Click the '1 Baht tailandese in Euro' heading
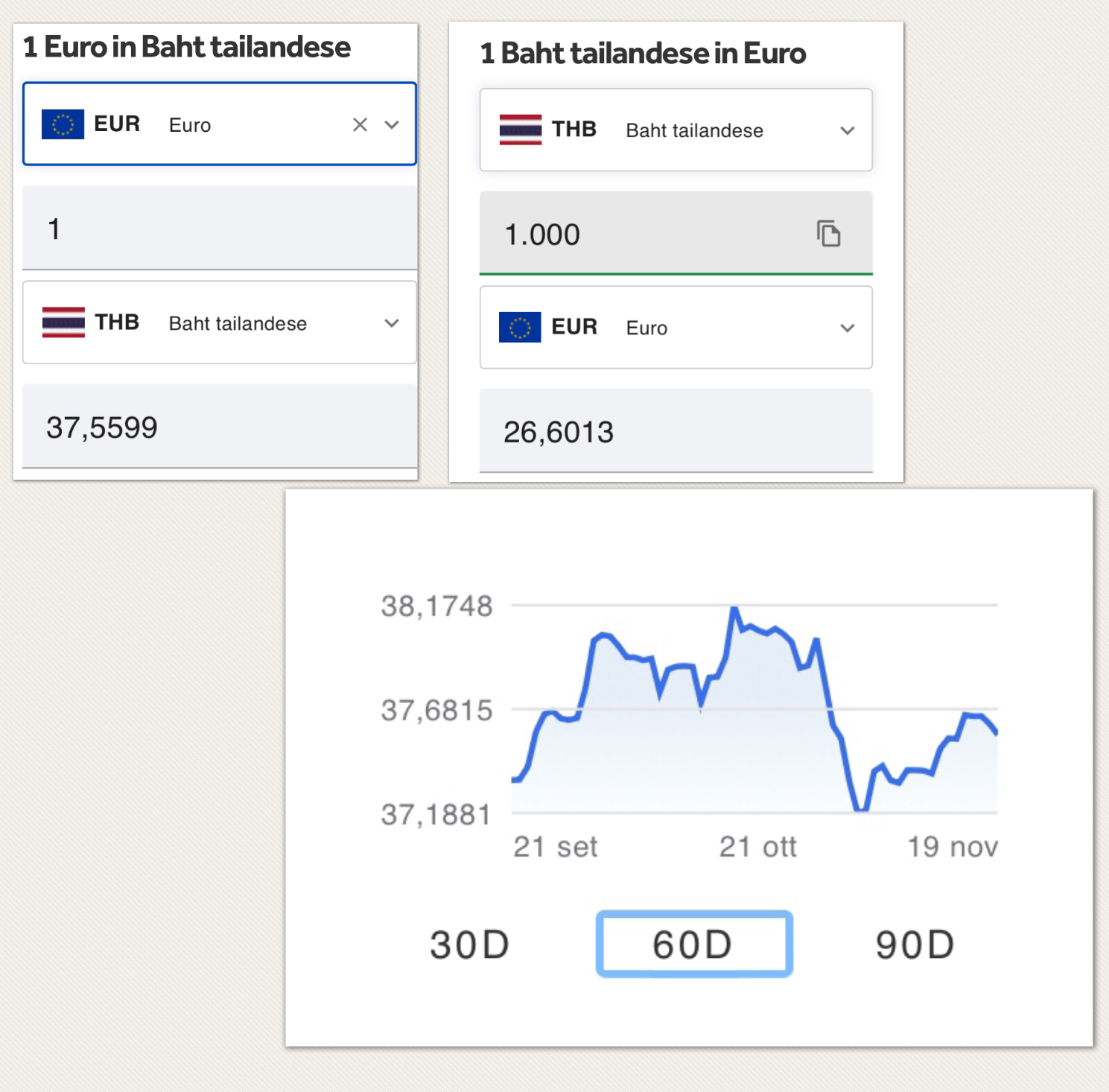Viewport: 1109px width, 1092px height. click(x=643, y=54)
